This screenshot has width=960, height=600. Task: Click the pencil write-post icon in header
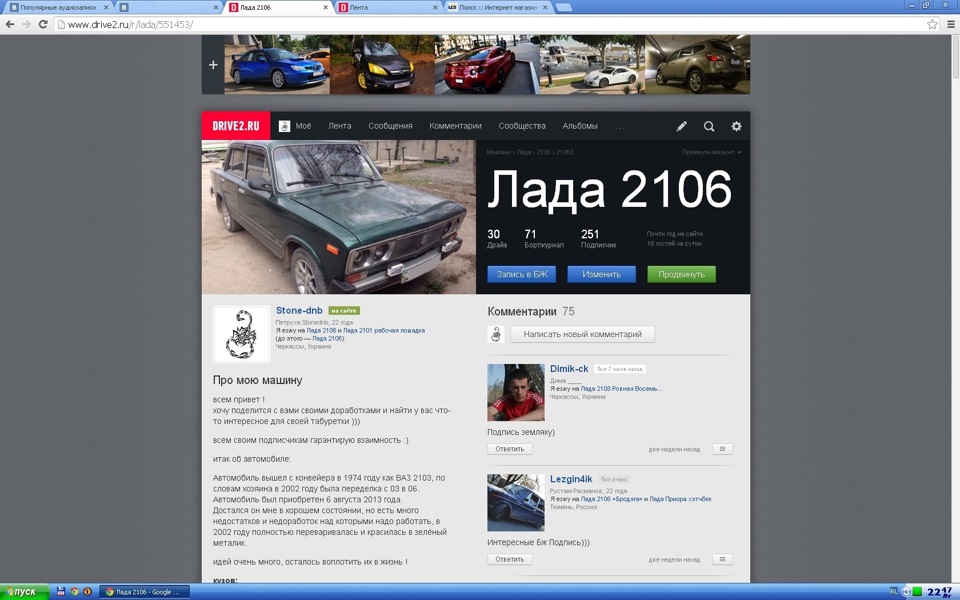pyautogui.click(x=681, y=126)
